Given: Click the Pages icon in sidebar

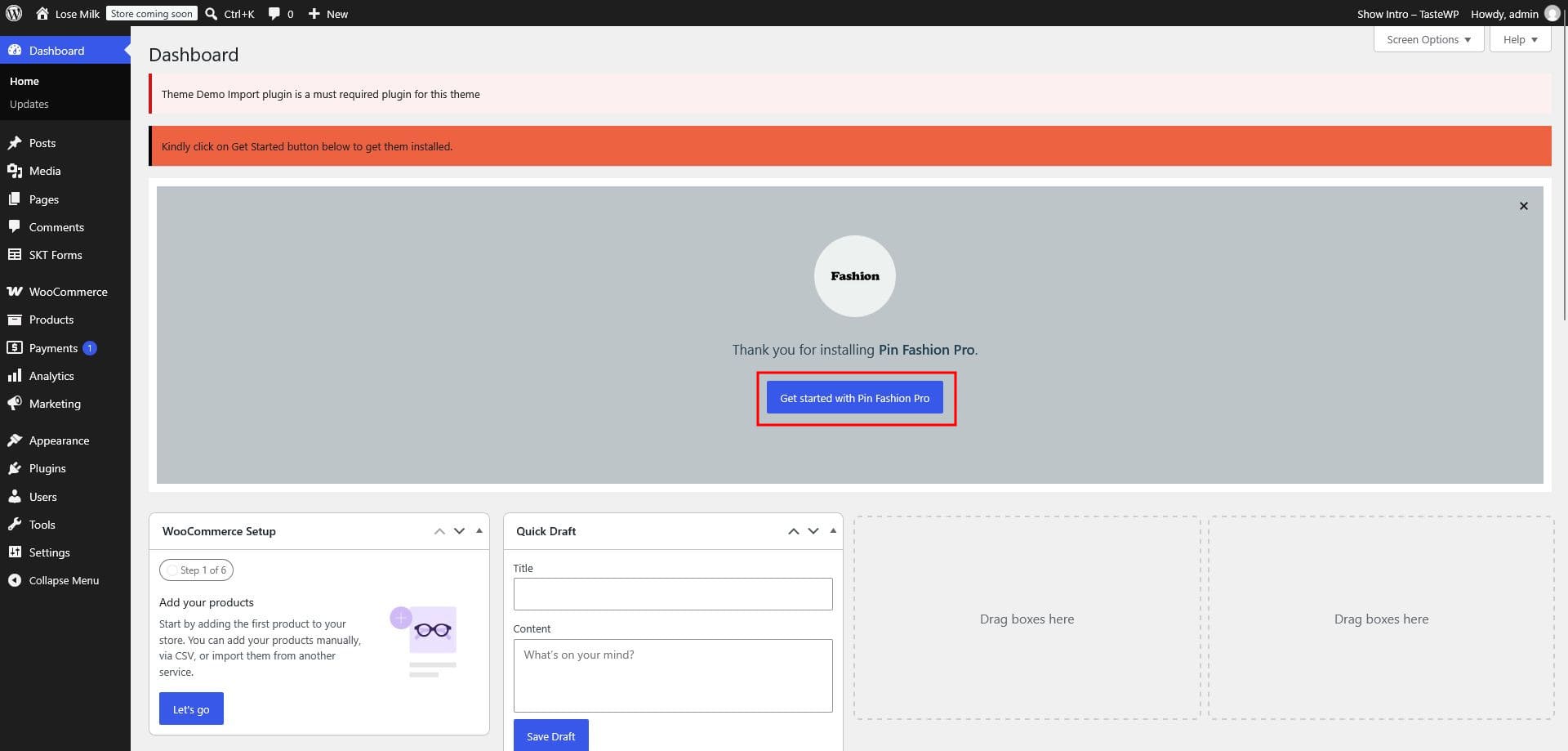Looking at the screenshot, I should 15,199.
